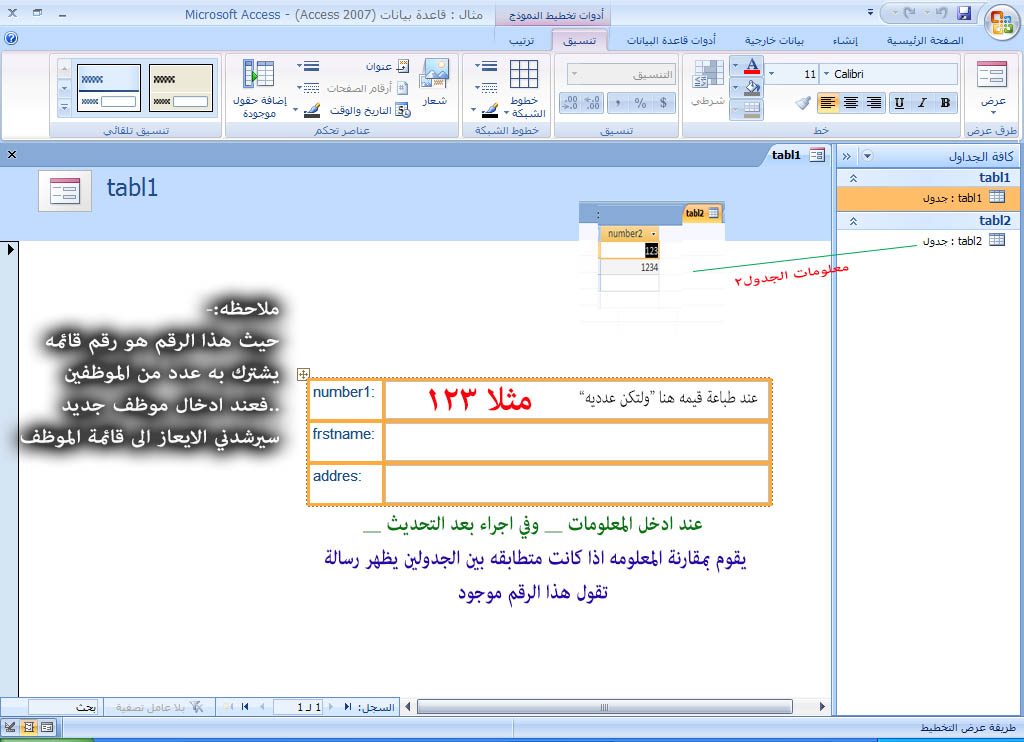
Task: Select the number1: field label
Action: coord(345,398)
